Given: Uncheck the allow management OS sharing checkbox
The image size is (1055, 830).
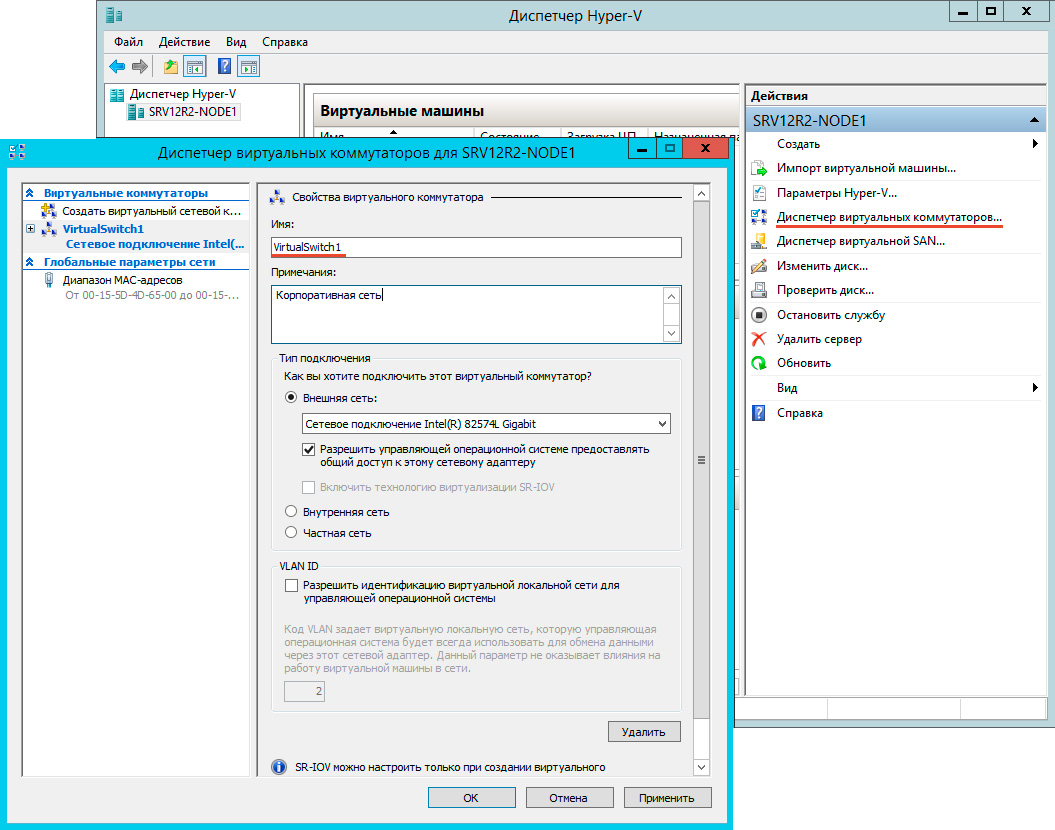Looking at the screenshot, I should point(309,450).
